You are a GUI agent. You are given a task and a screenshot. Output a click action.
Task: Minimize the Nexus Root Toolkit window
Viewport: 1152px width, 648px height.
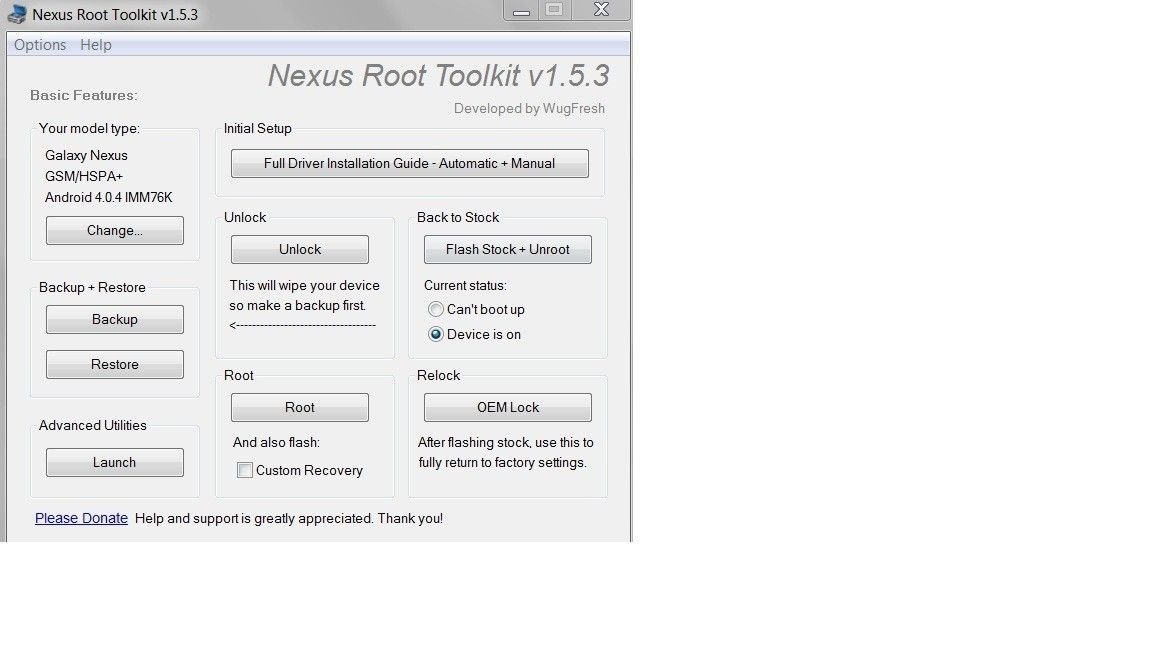(x=522, y=10)
